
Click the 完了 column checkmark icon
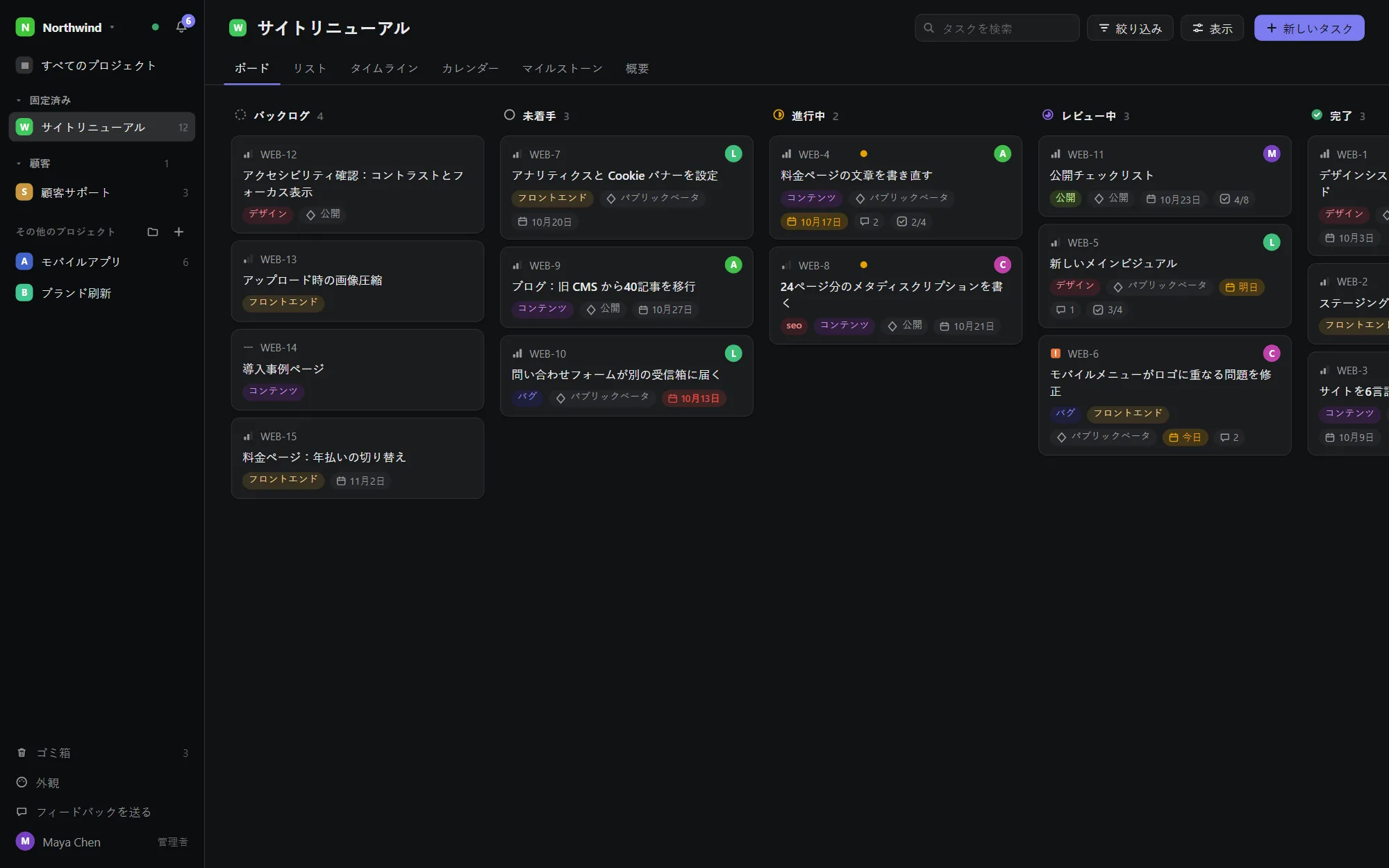[x=1317, y=115]
